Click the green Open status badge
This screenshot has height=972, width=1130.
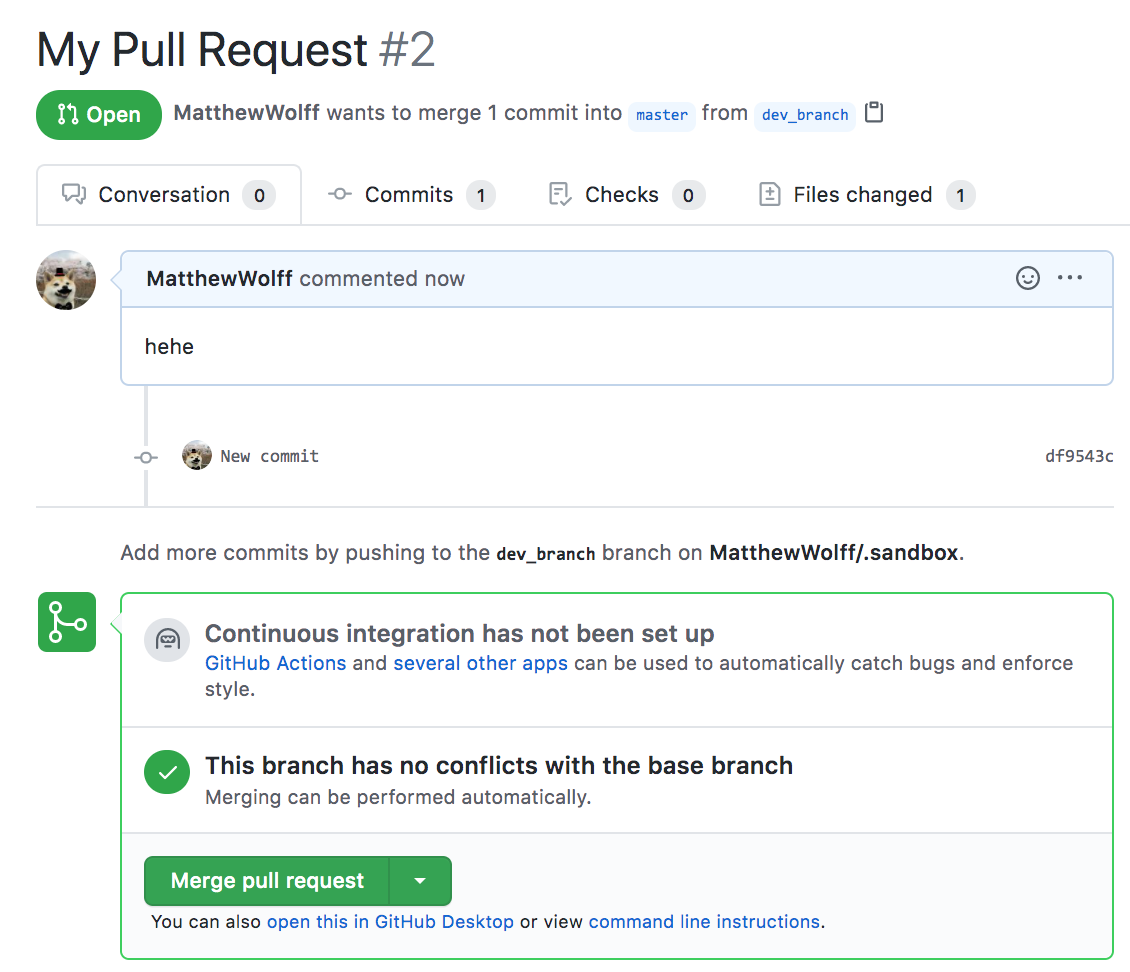pyautogui.click(x=99, y=115)
